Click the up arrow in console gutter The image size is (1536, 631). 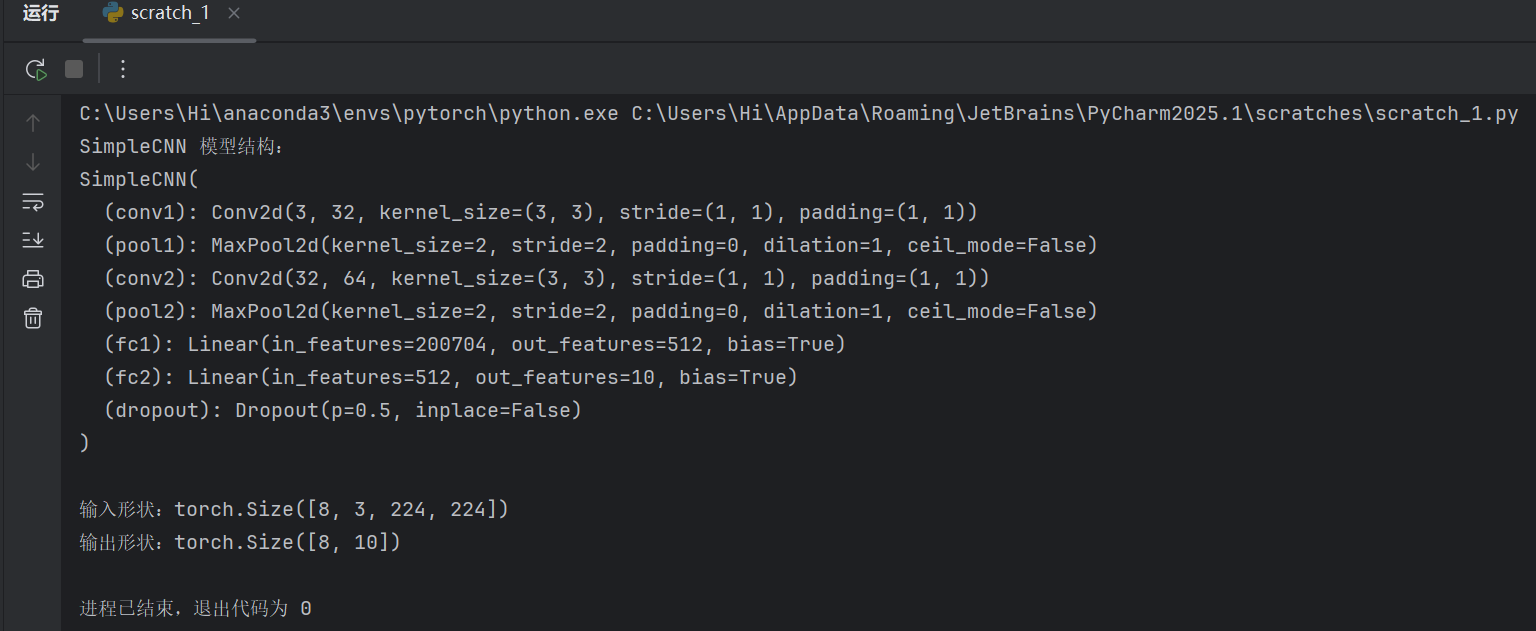click(33, 123)
